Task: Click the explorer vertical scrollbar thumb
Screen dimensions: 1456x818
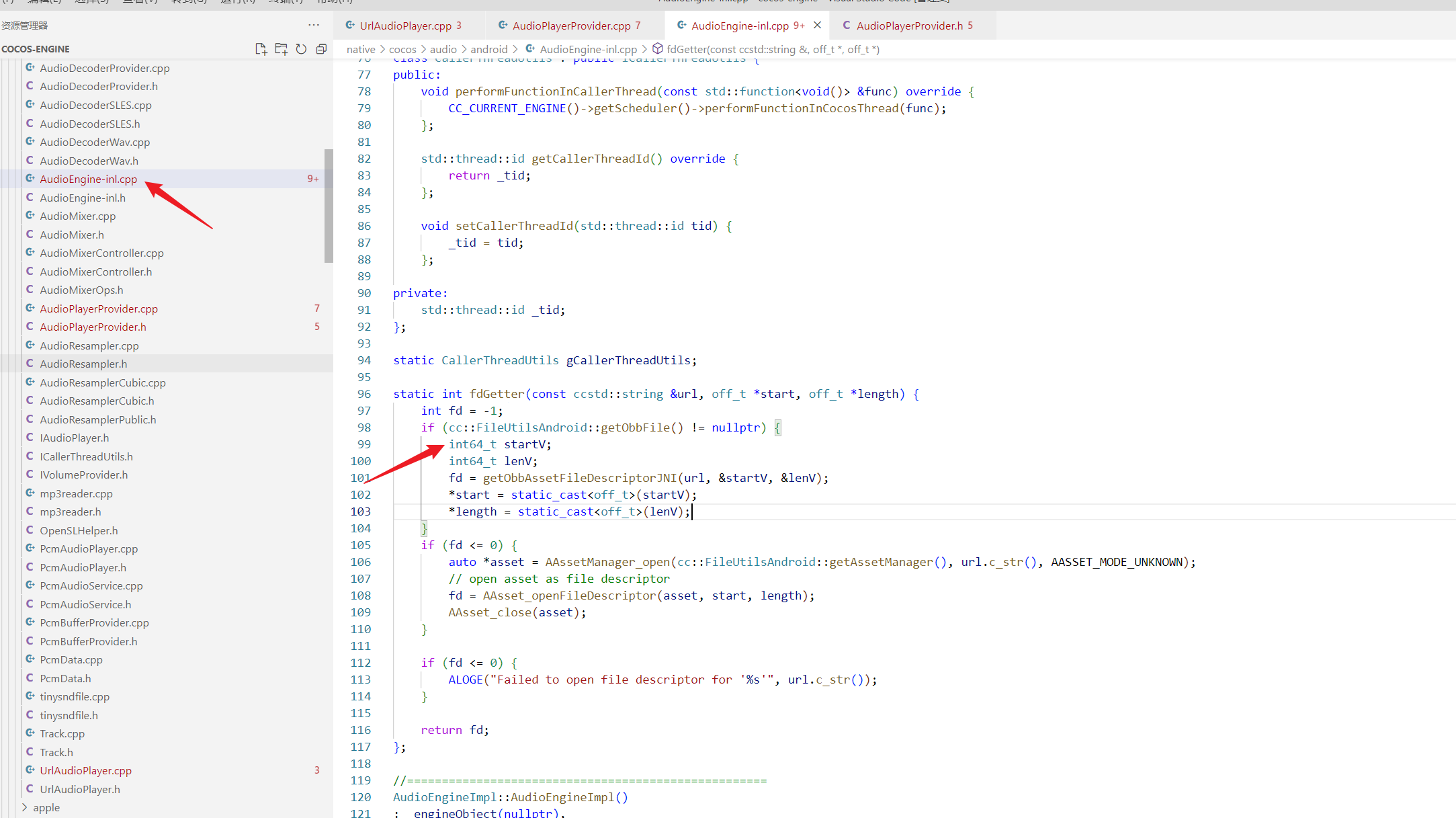Action: [329, 206]
